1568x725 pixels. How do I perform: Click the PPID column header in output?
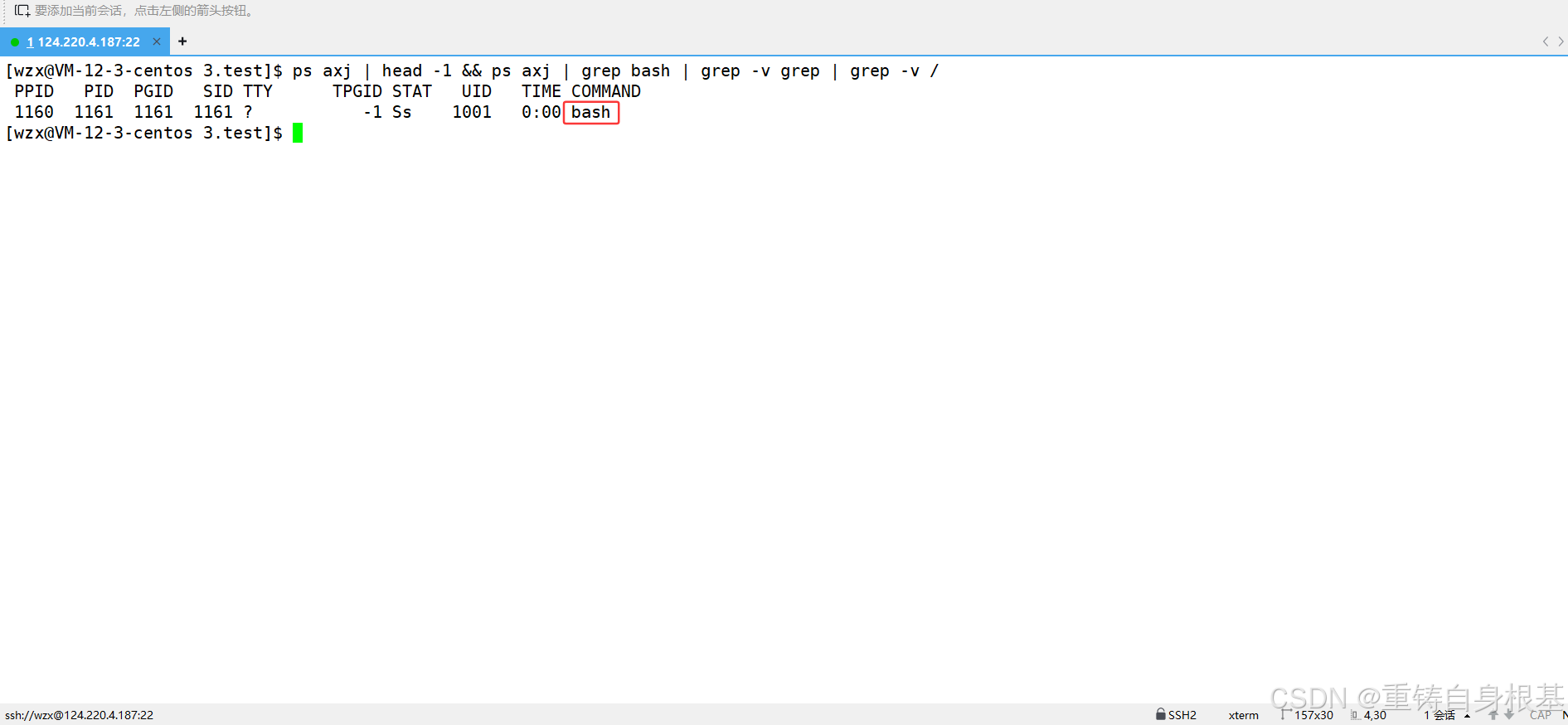34,91
